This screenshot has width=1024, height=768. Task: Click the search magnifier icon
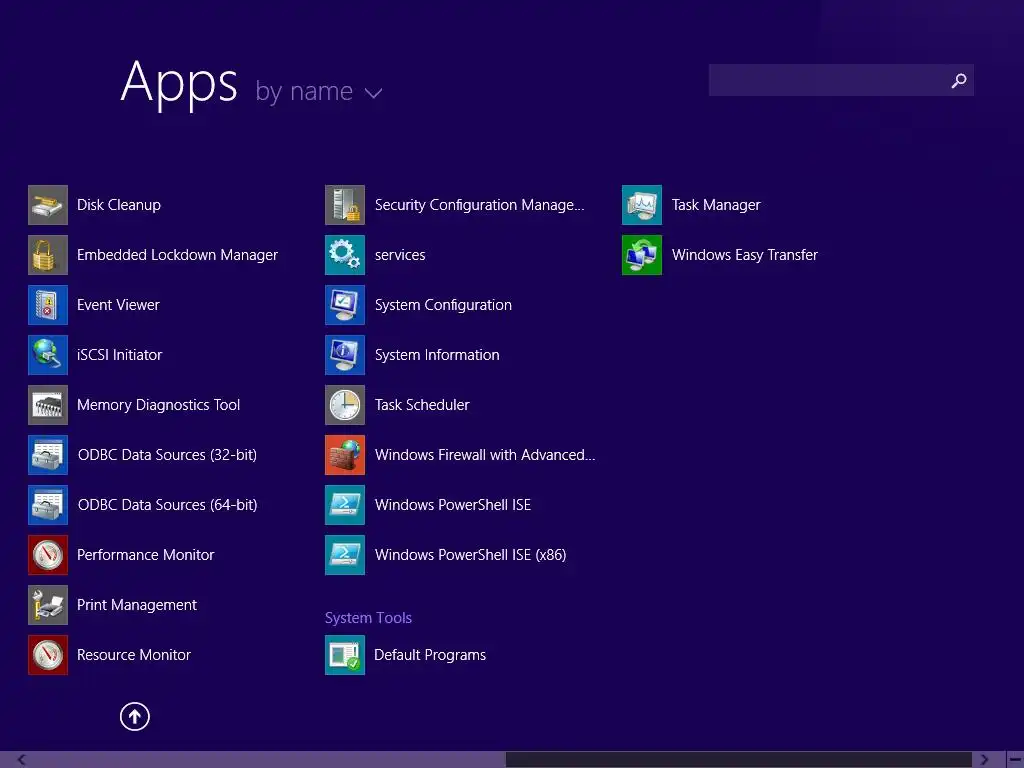click(959, 80)
